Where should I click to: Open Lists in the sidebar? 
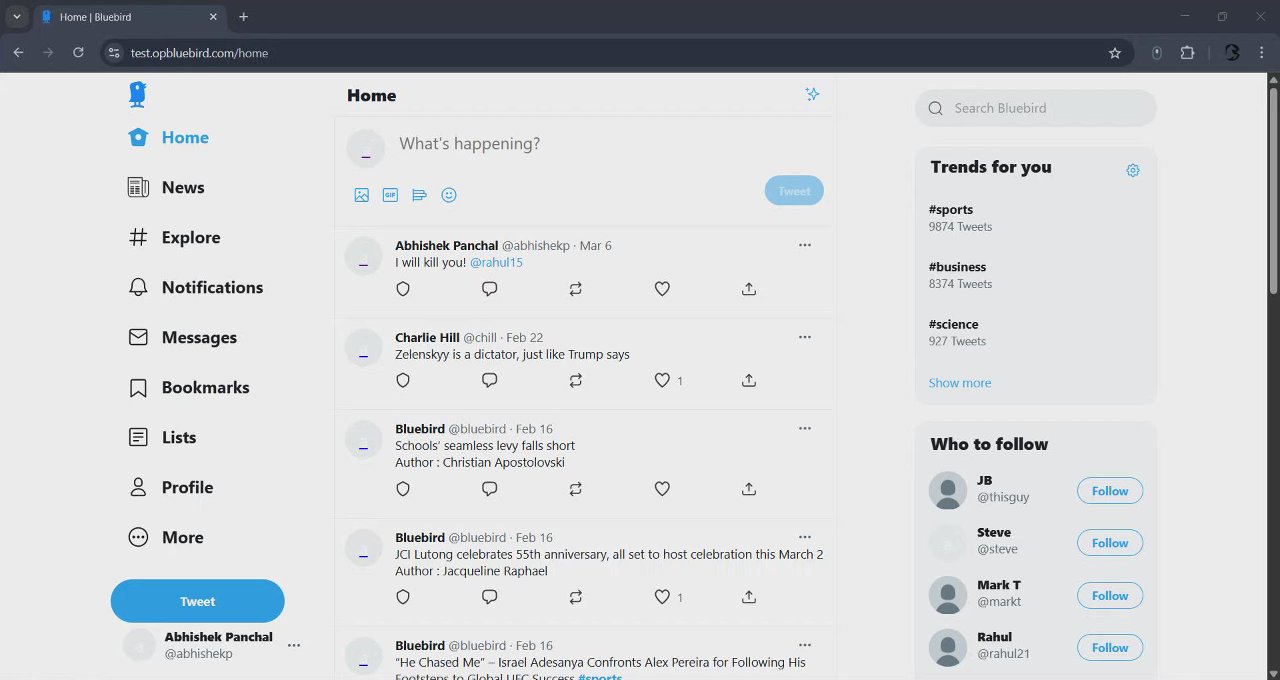[162, 438]
